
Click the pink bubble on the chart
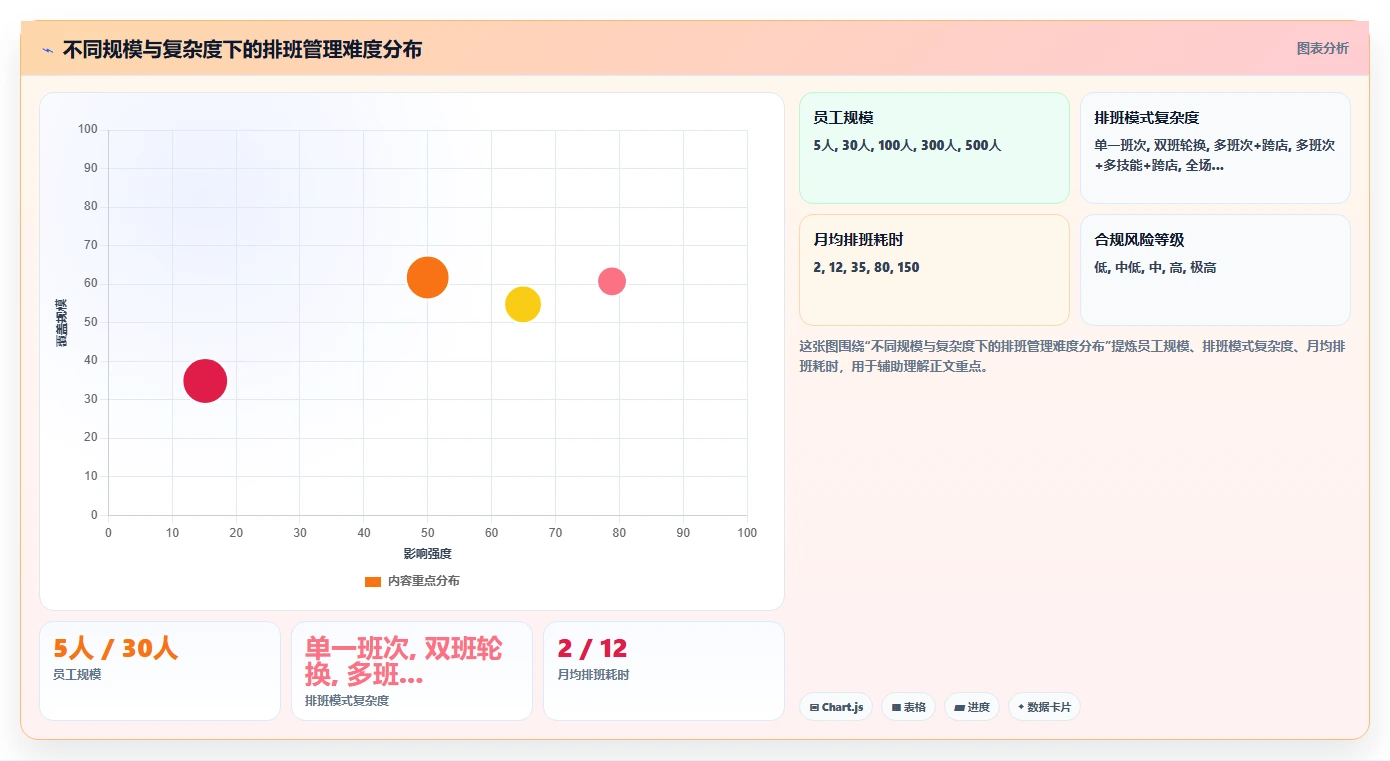(612, 281)
